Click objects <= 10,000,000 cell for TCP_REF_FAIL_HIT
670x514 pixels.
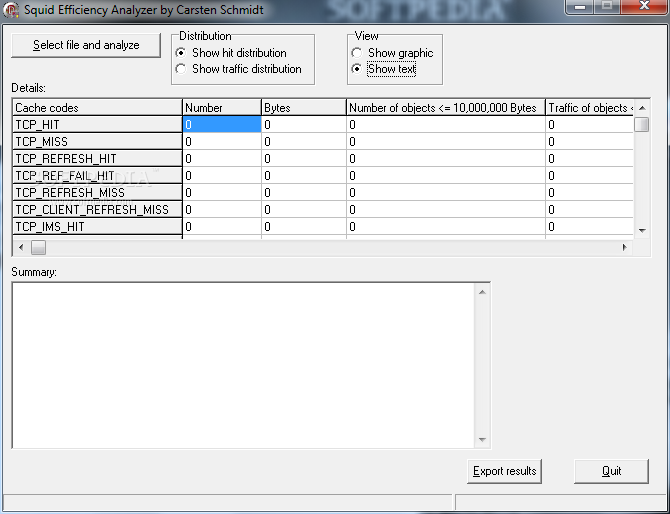click(x=446, y=176)
